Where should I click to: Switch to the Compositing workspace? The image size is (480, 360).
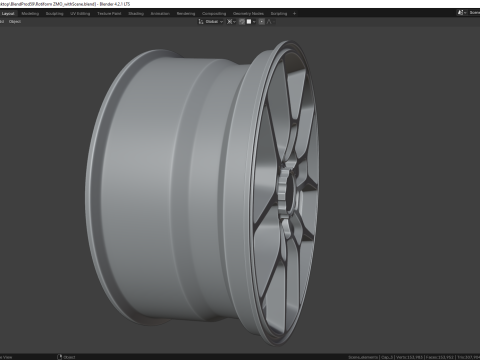click(x=214, y=14)
